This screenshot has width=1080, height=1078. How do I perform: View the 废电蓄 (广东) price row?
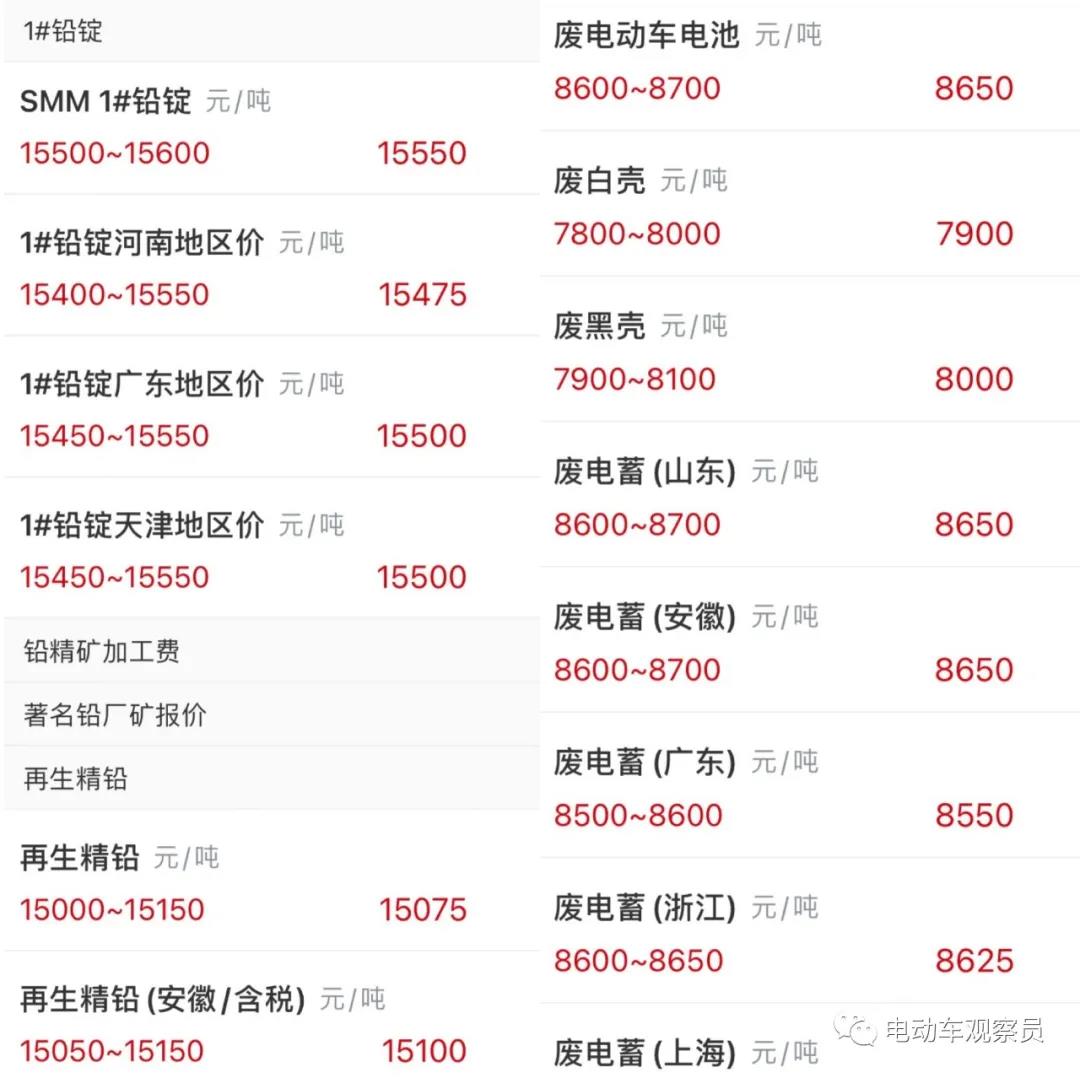[x=810, y=785]
